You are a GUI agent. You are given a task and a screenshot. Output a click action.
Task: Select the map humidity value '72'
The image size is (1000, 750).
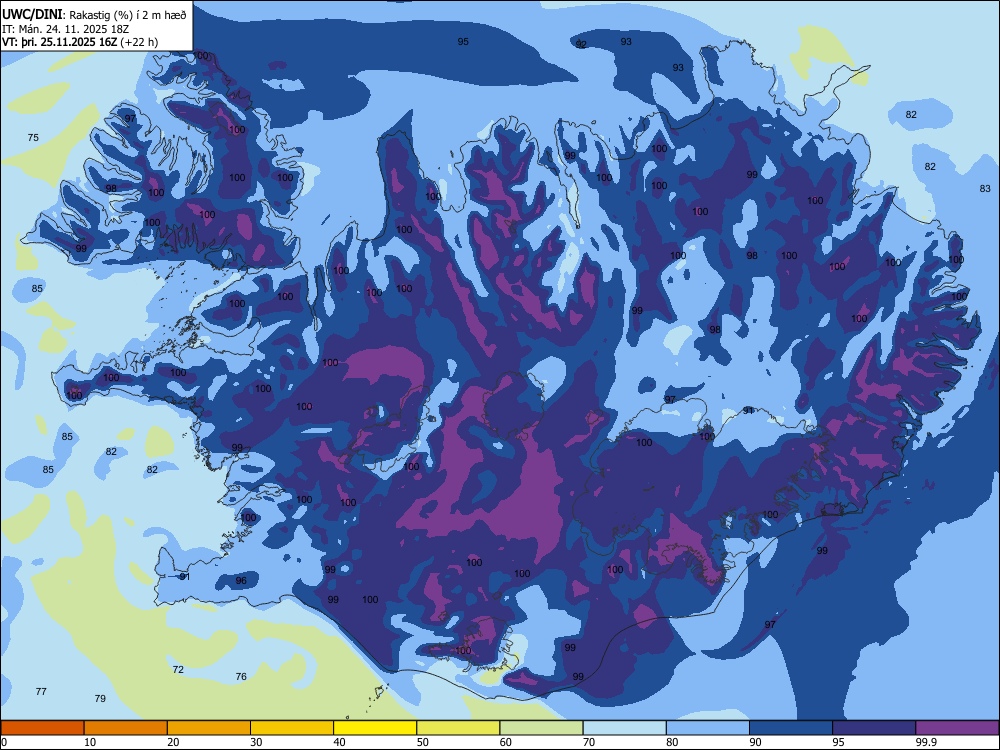178,669
